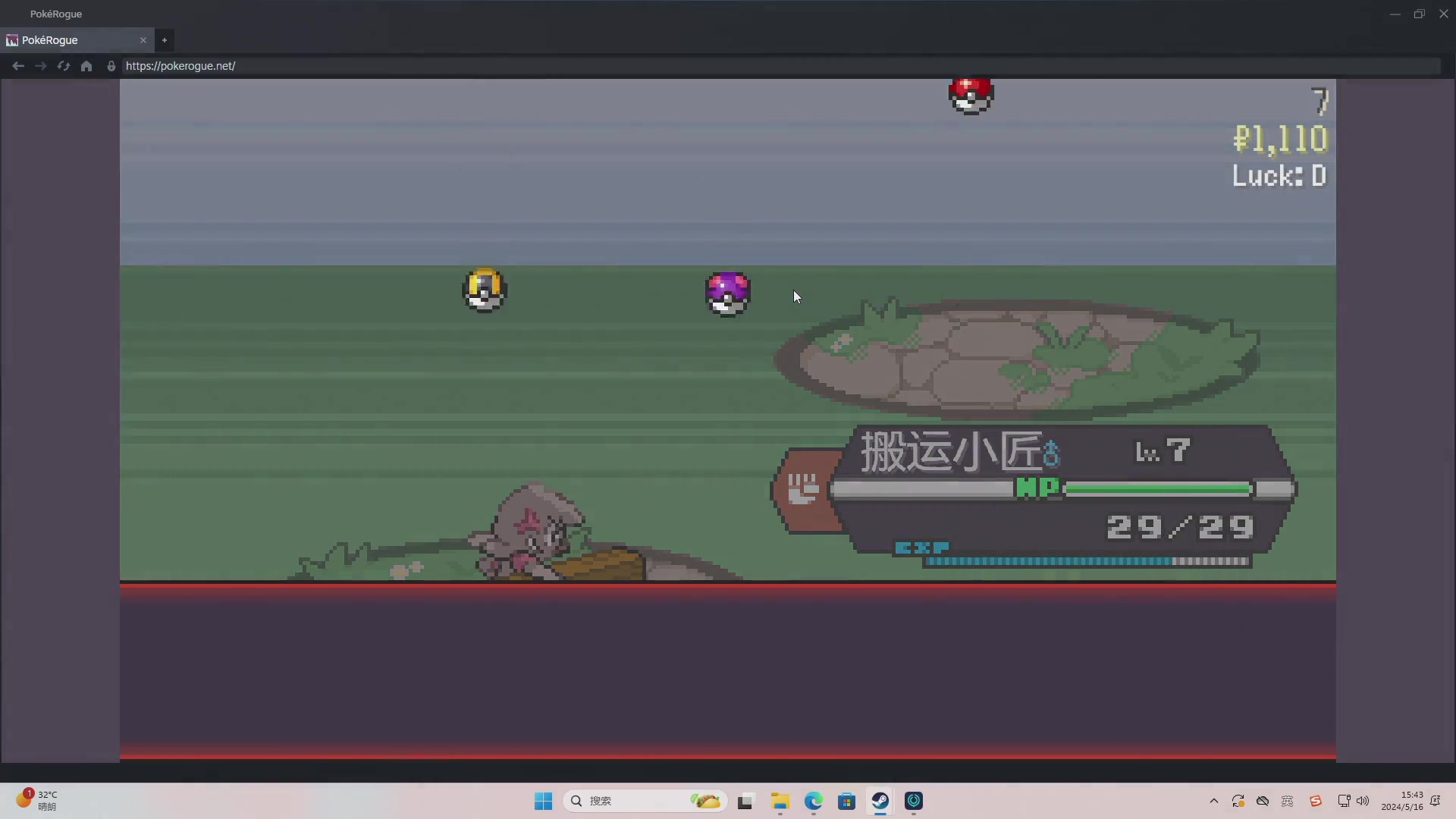Select the PokéRogue browser tab

(x=76, y=40)
